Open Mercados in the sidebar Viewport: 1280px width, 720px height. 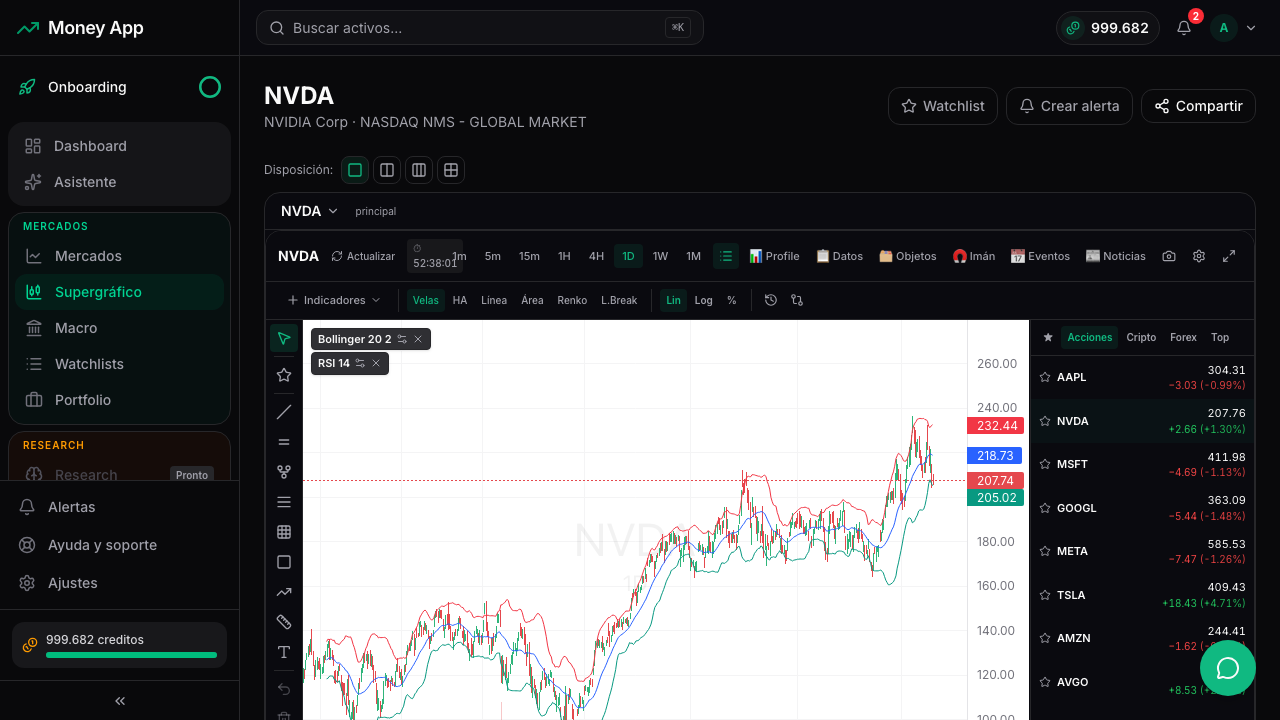[x=120, y=256]
